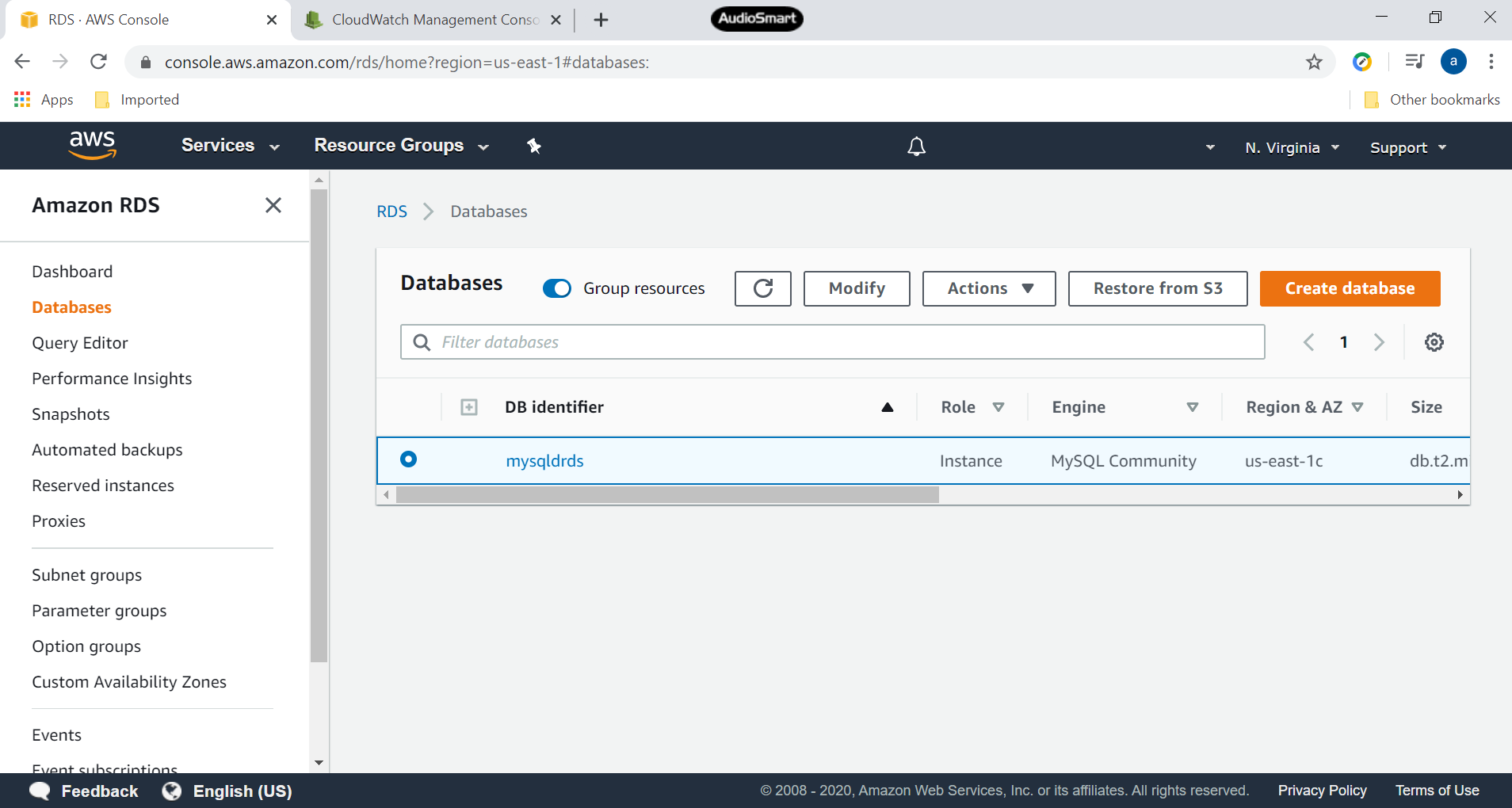
Task: Open the notifications bell
Action: 916,147
